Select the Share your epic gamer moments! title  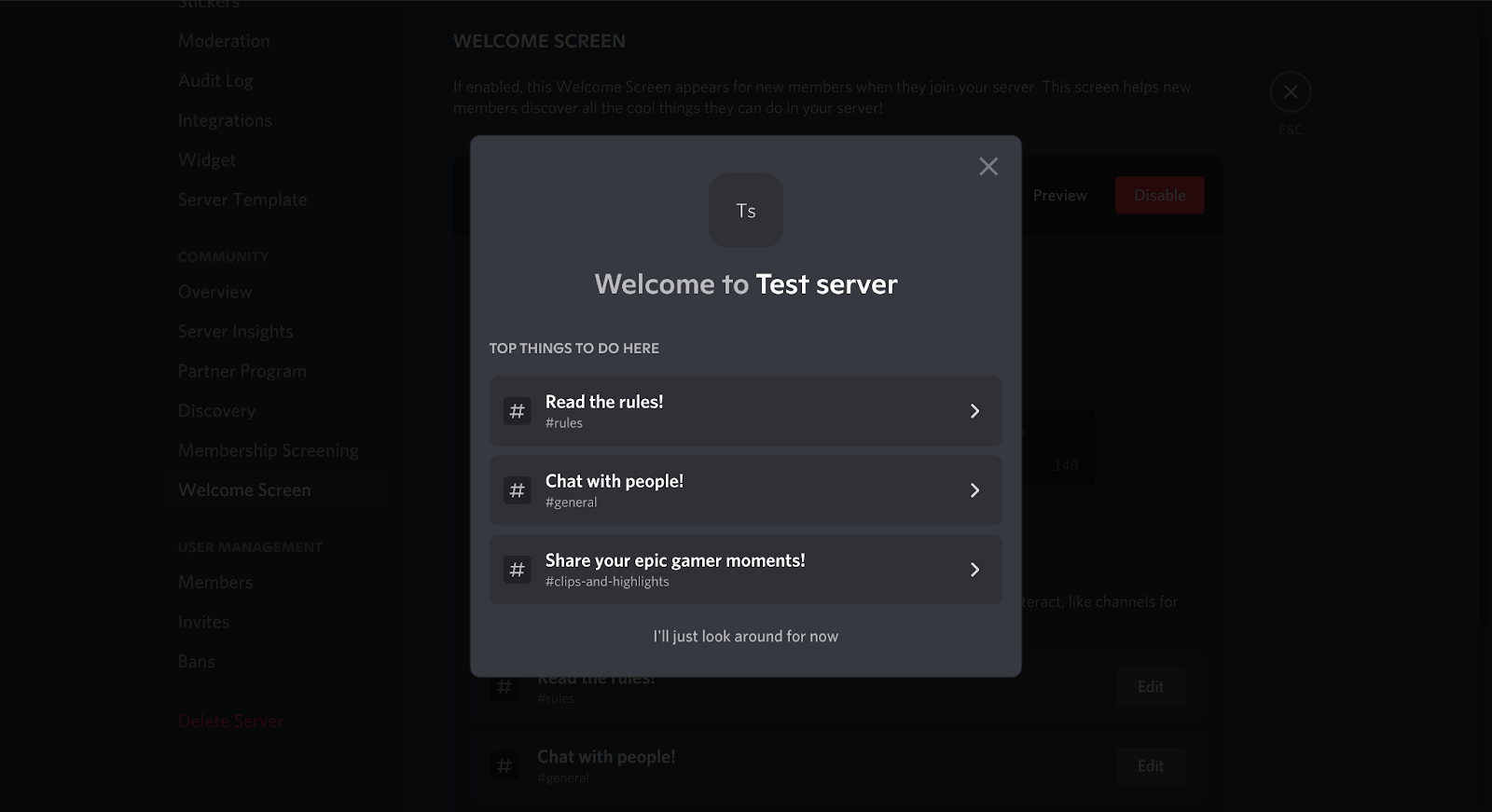pos(675,560)
